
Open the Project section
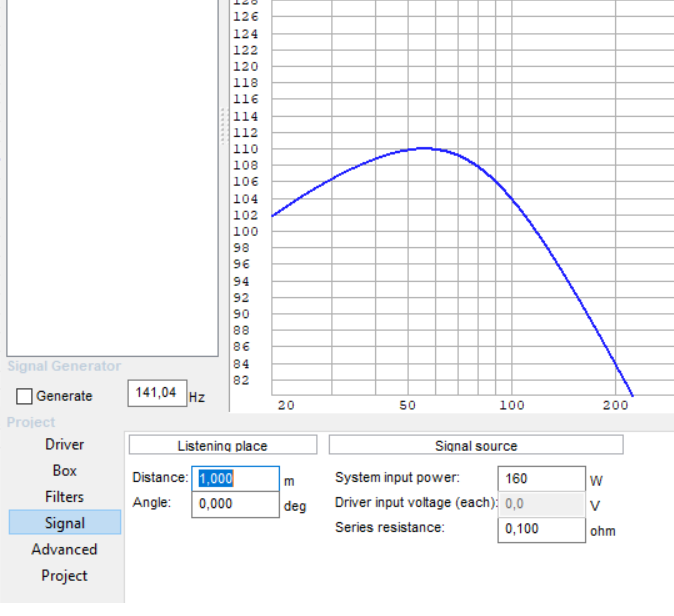point(64,576)
